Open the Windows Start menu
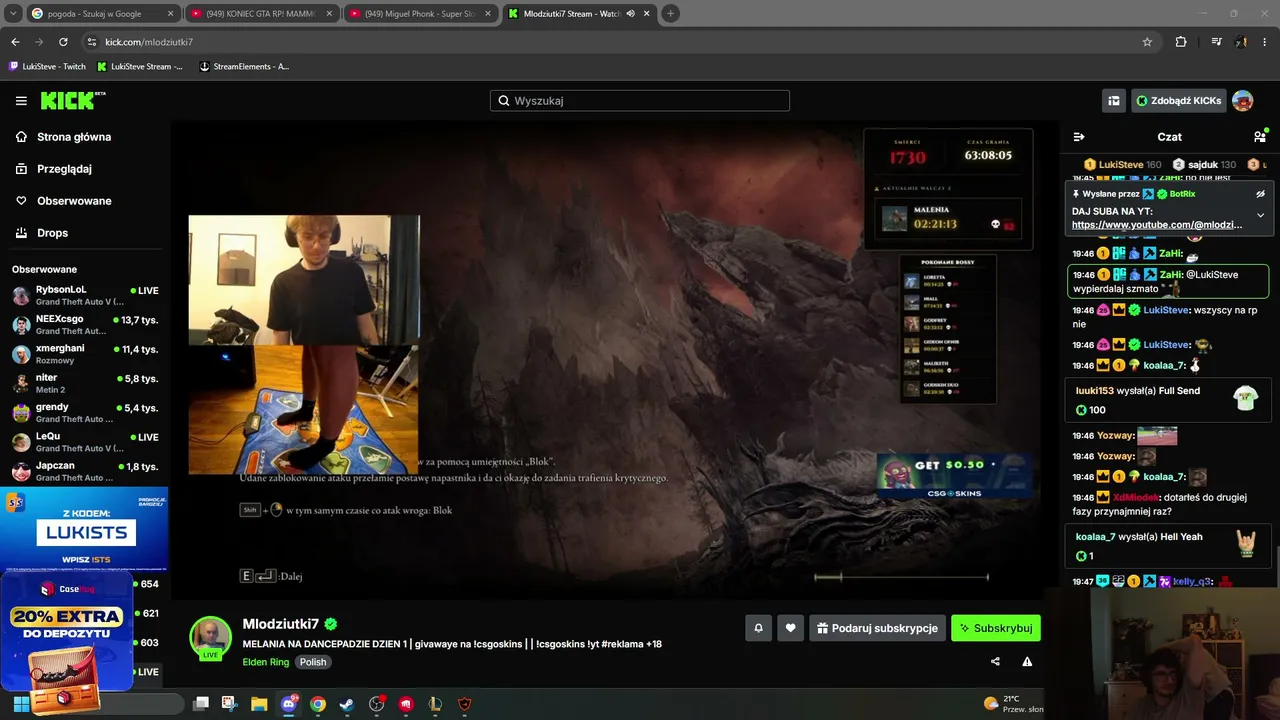Viewport: 1280px width, 720px height. (21, 704)
